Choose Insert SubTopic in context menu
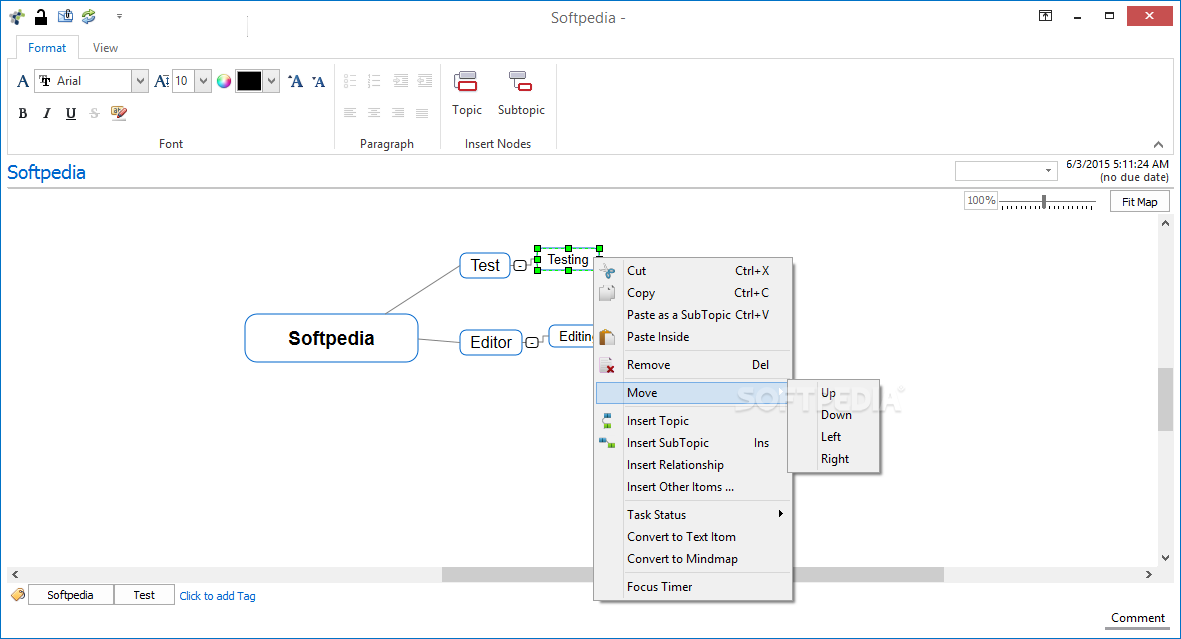Image resolution: width=1181 pixels, height=639 pixels. click(x=694, y=443)
